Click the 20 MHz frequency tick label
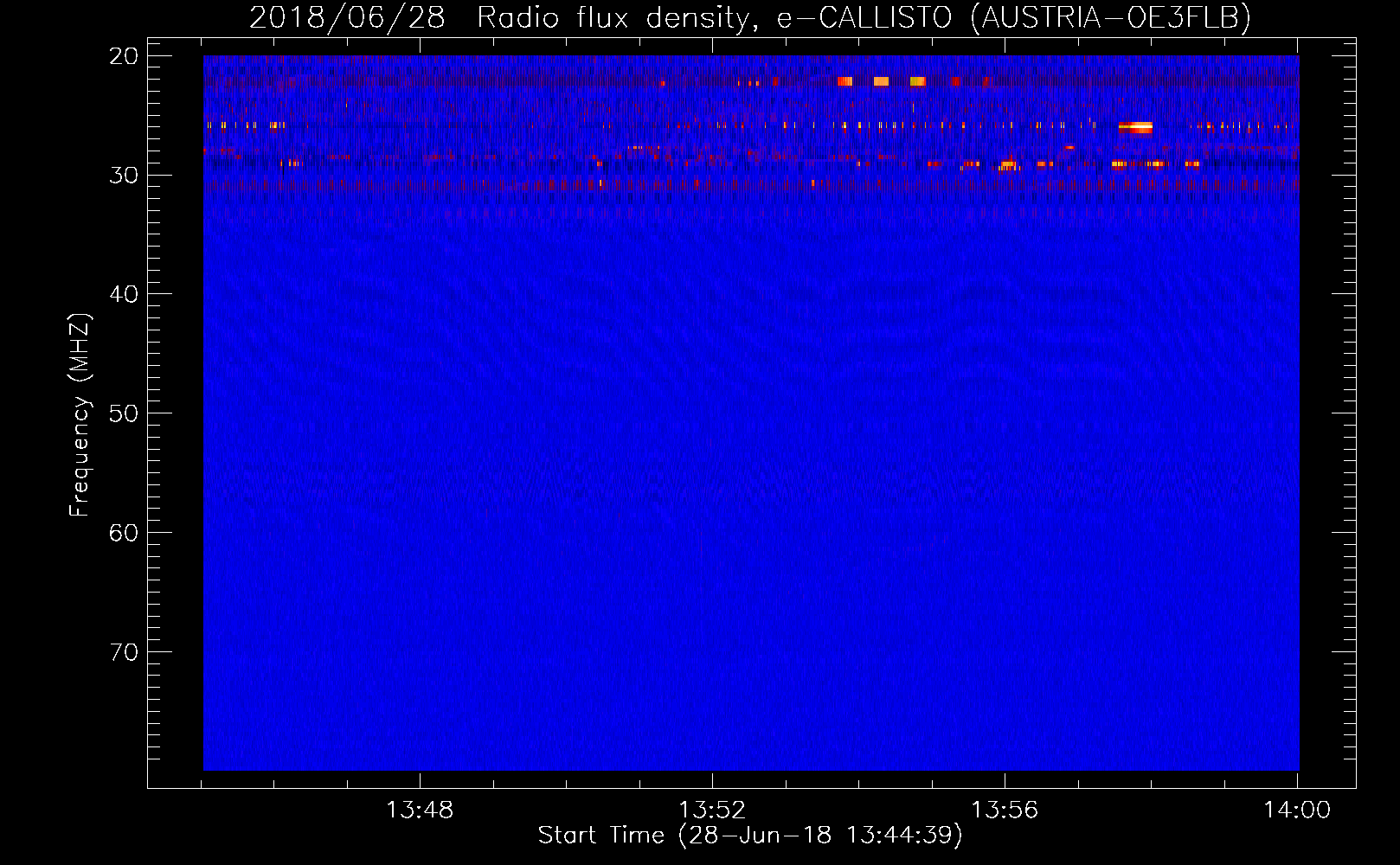1400x865 pixels. (124, 56)
